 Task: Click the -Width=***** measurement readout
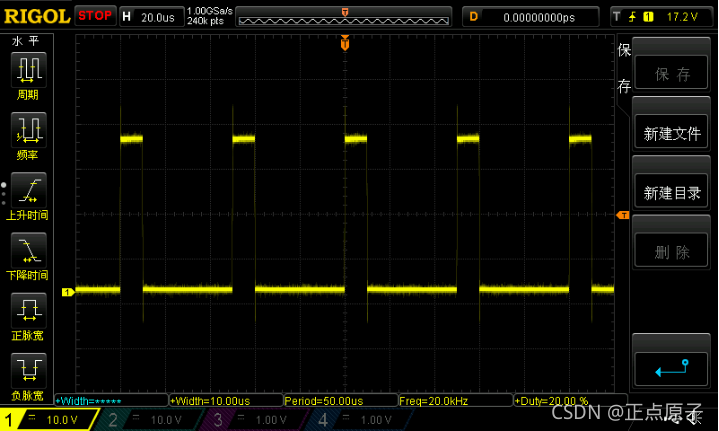(111, 401)
